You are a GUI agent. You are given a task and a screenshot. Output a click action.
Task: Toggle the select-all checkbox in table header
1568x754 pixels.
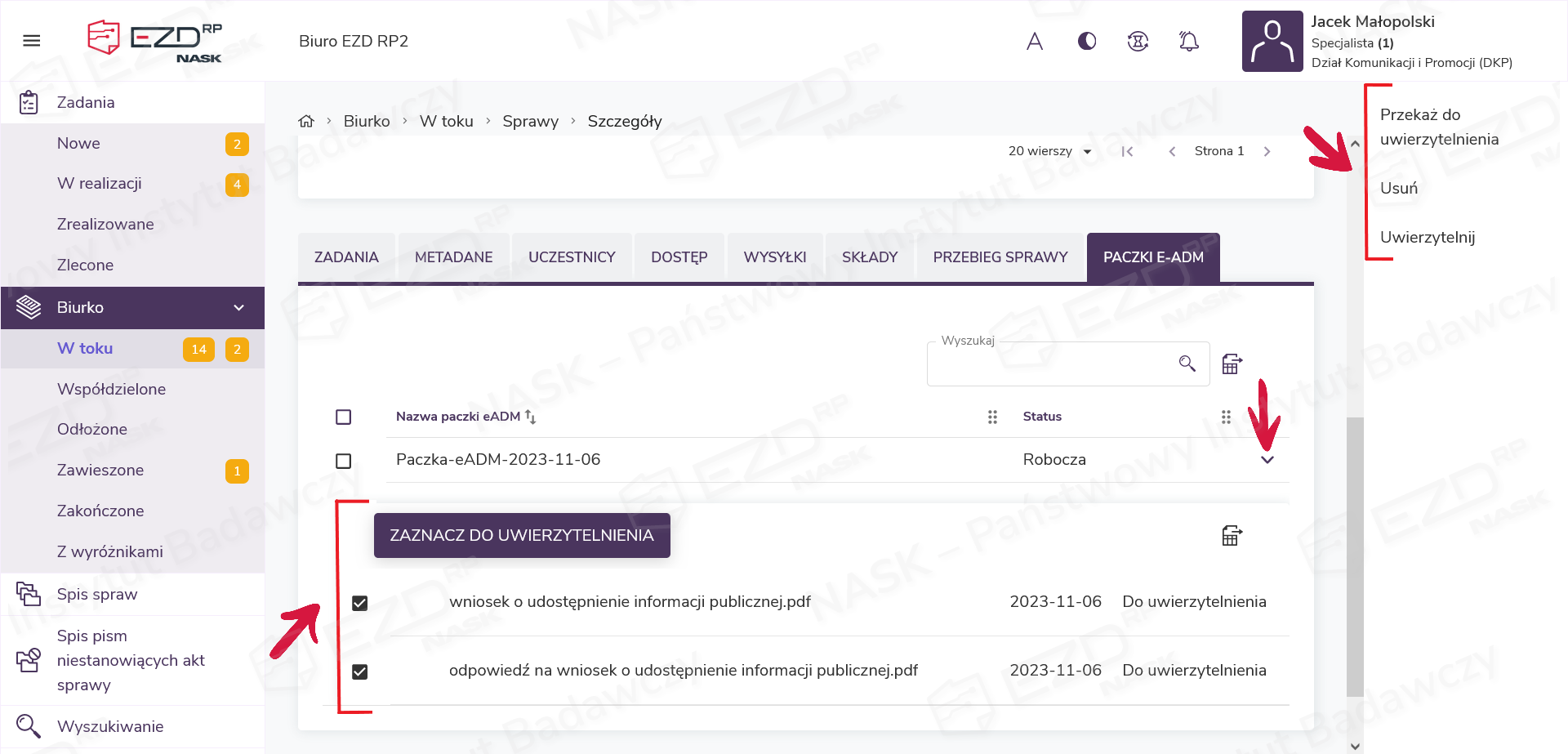(x=344, y=417)
